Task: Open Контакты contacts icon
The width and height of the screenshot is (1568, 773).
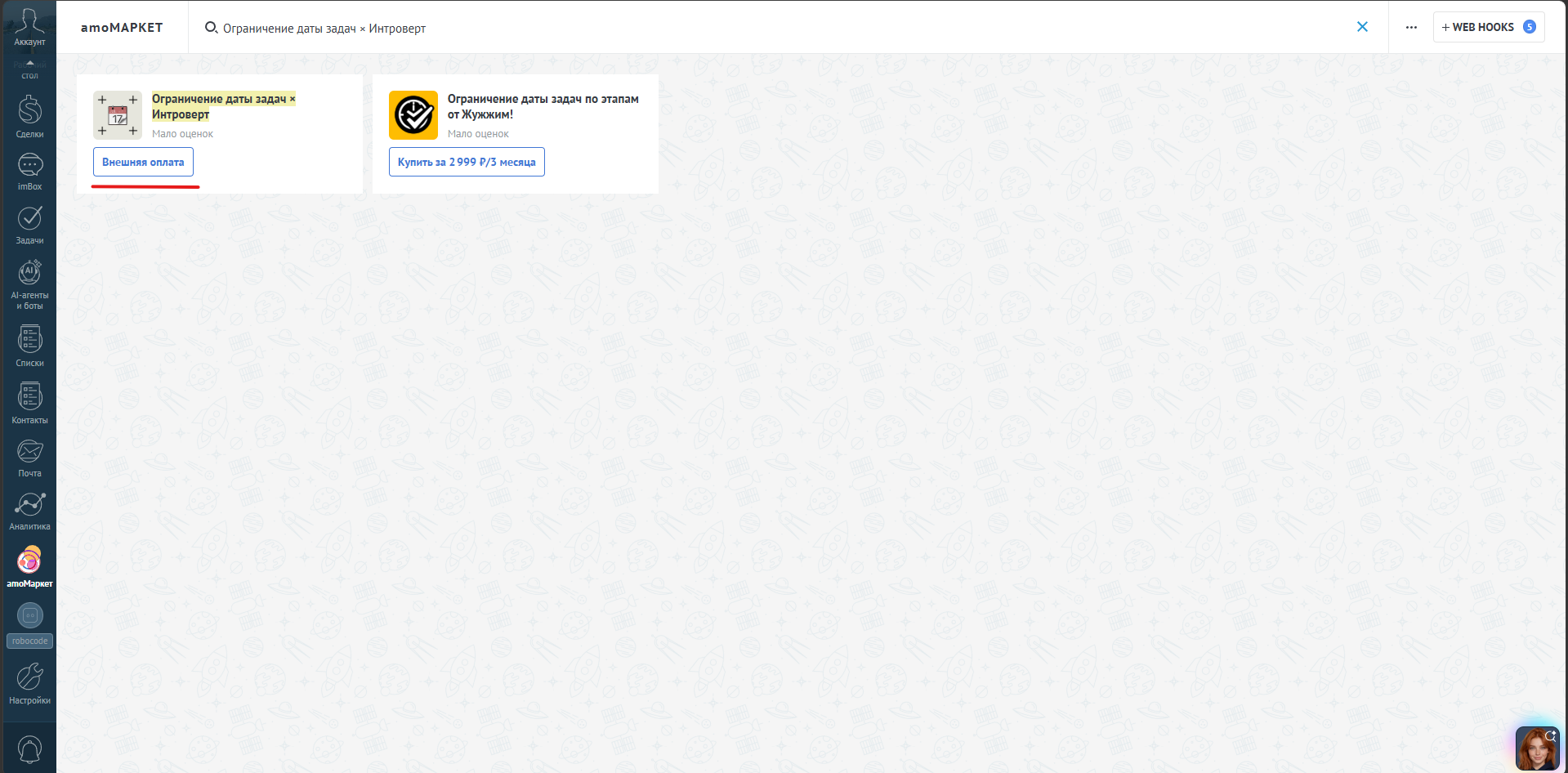Action: pyautogui.click(x=29, y=404)
